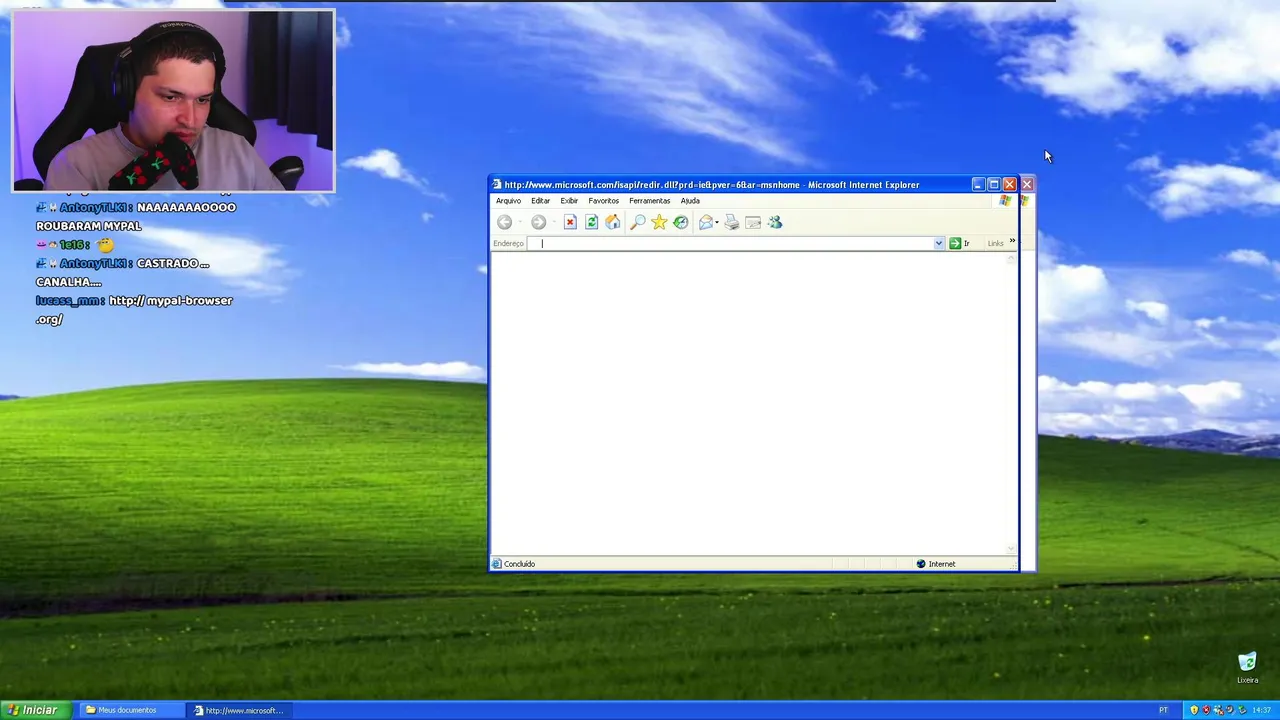
Task: Expand the Links toolbar chevron
Action: point(1012,241)
